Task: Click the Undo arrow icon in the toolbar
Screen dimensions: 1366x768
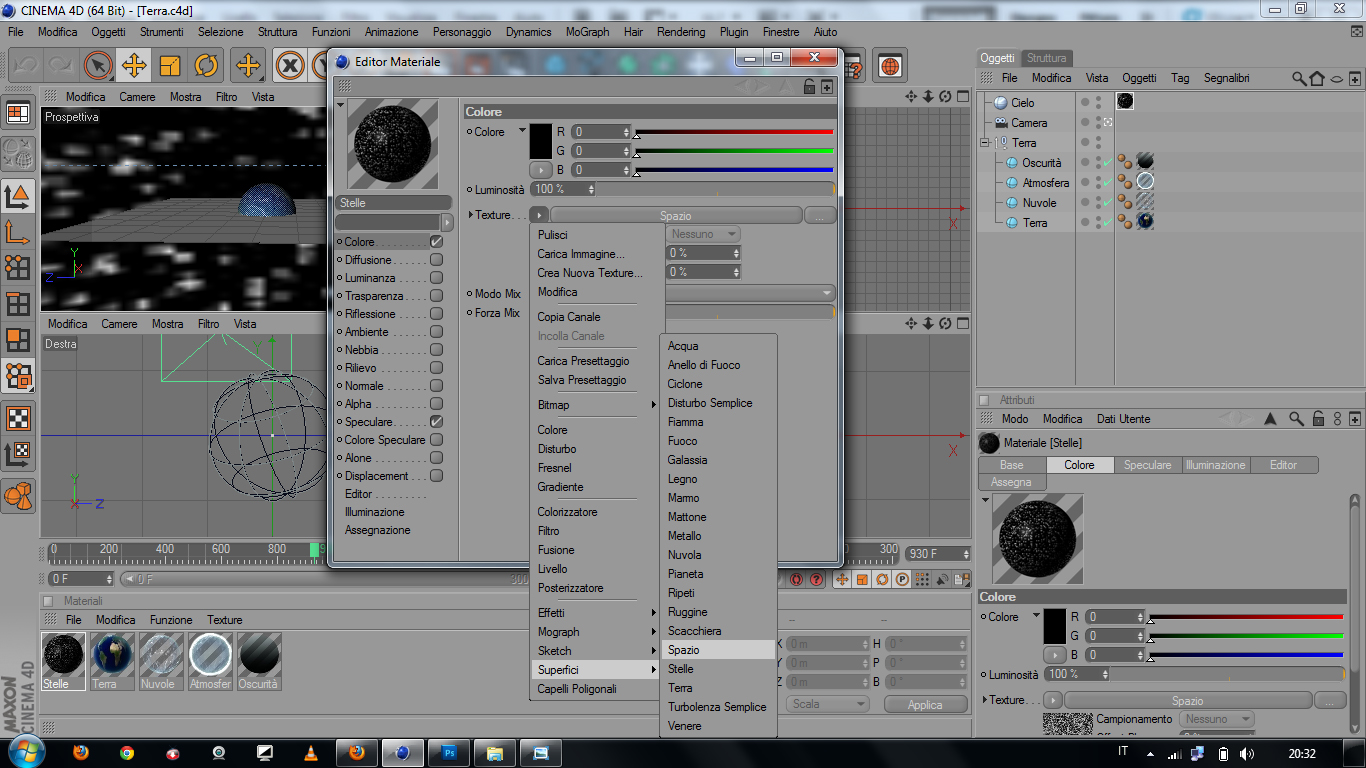Action: (25, 66)
